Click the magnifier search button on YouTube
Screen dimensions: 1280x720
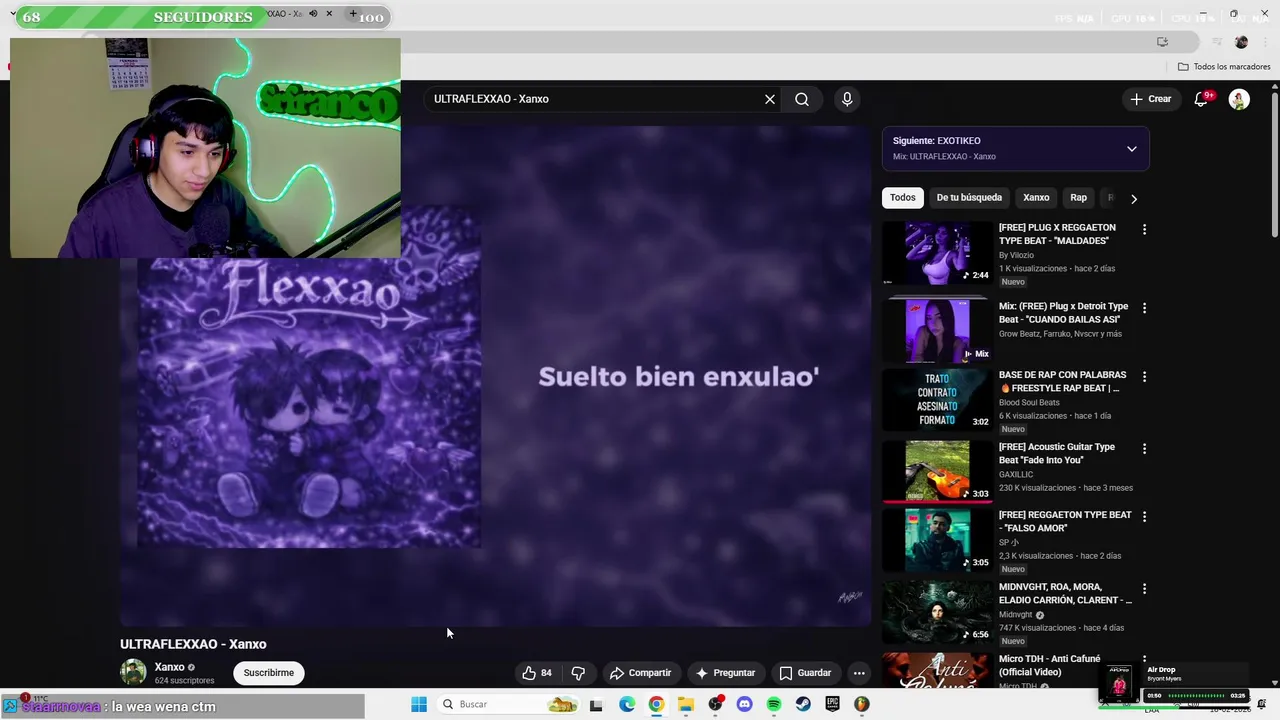tap(802, 99)
